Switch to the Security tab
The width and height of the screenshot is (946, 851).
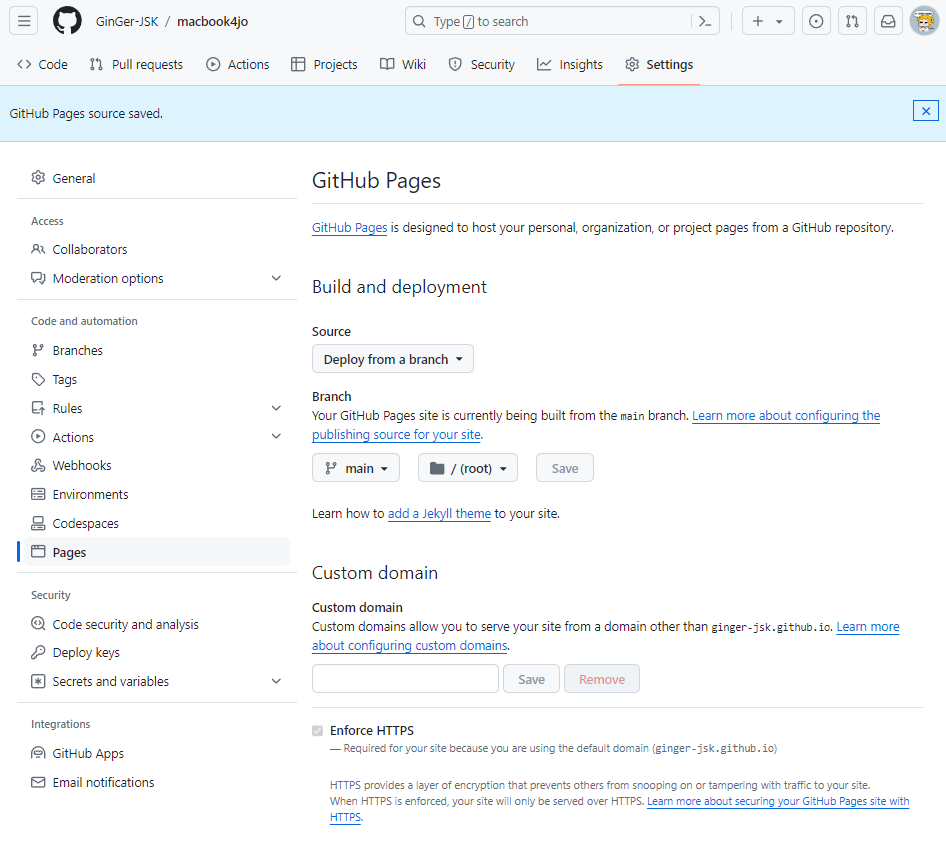(481, 65)
